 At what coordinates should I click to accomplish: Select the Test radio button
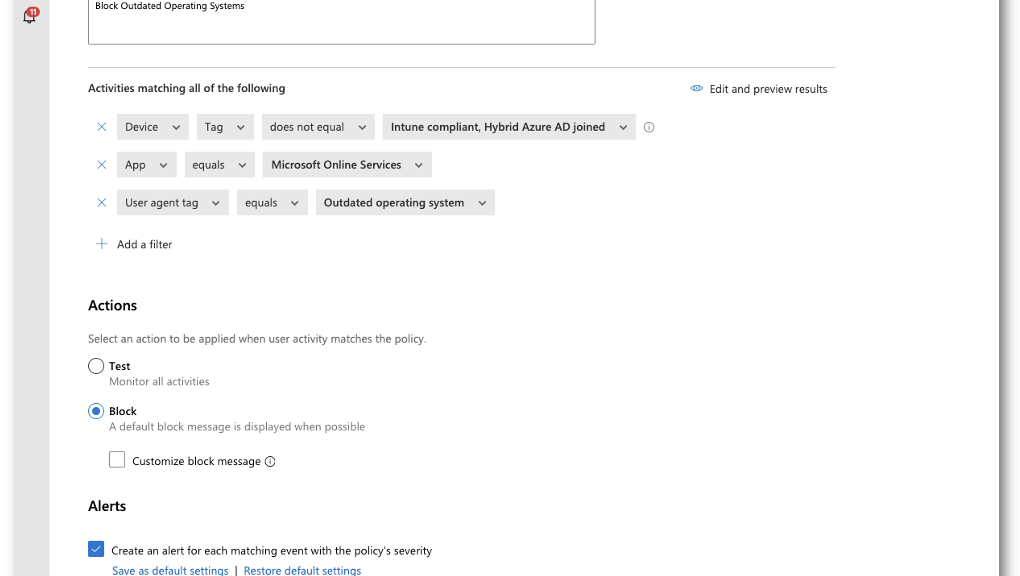click(x=96, y=366)
